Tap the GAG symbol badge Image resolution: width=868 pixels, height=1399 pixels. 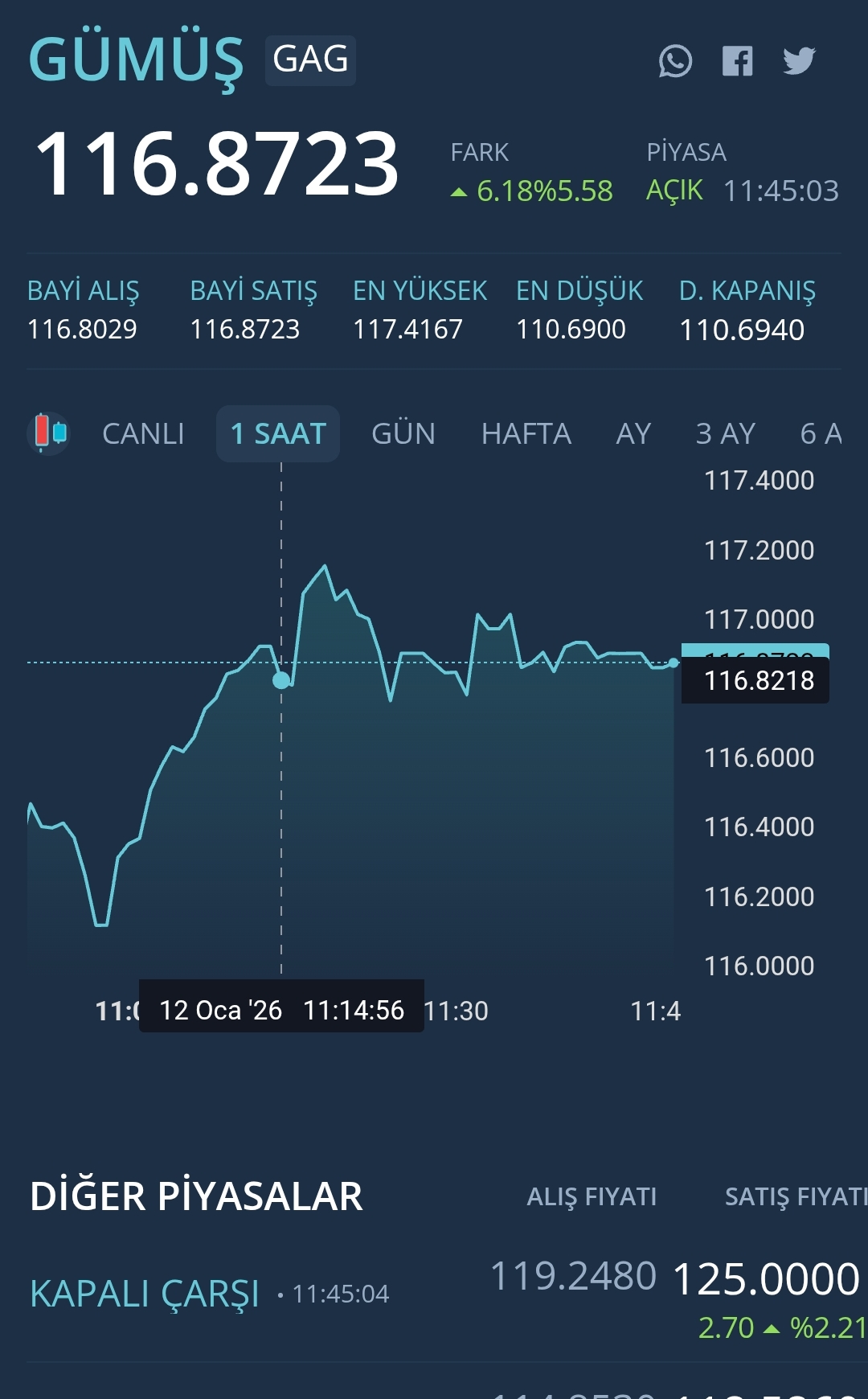(x=310, y=59)
